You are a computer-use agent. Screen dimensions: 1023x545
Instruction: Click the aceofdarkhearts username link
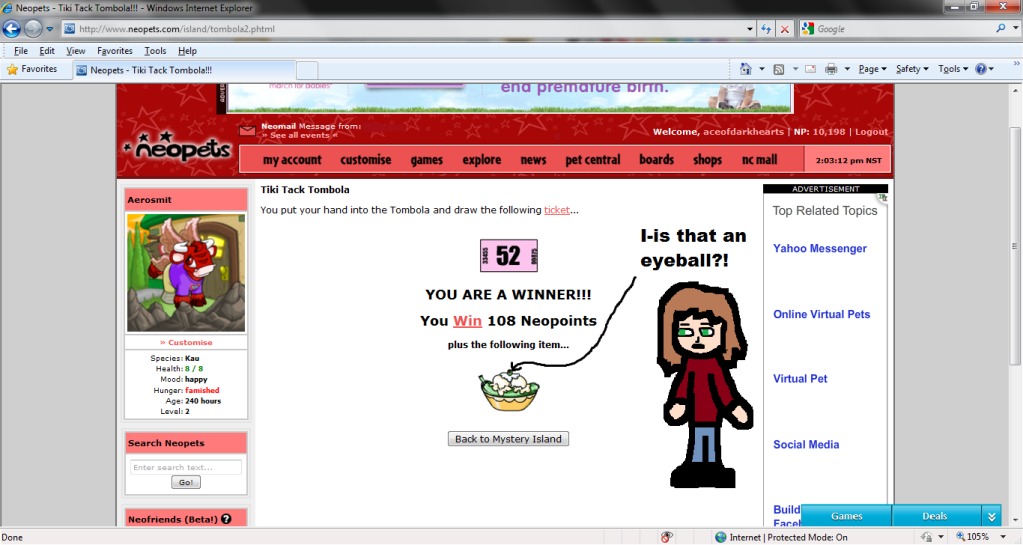743,132
